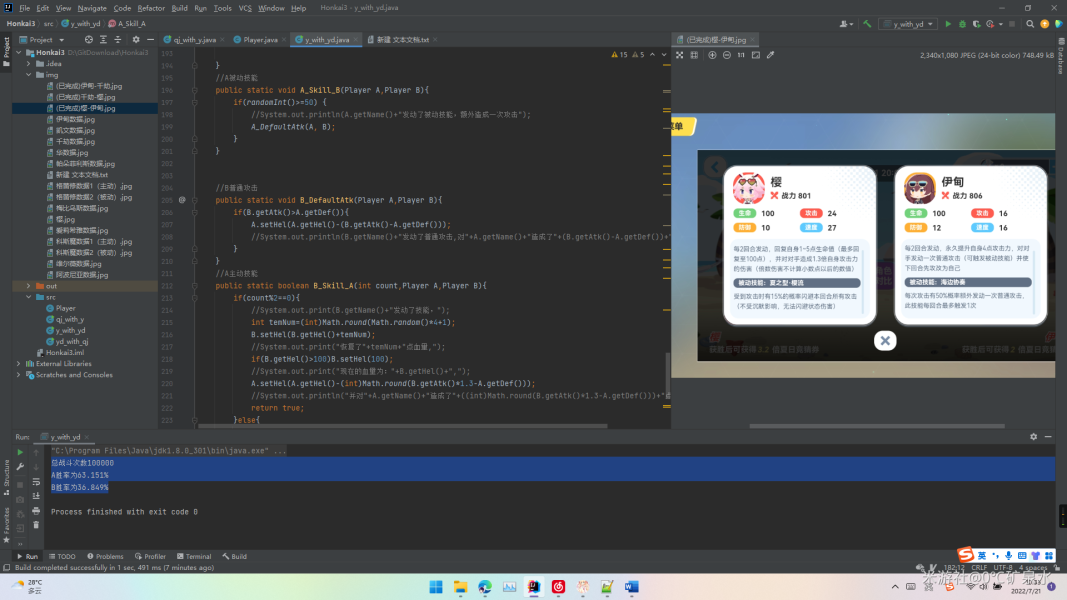Open Microsoft Edge from the taskbar
The height and width of the screenshot is (600, 1067).
pyautogui.click(x=485, y=587)
